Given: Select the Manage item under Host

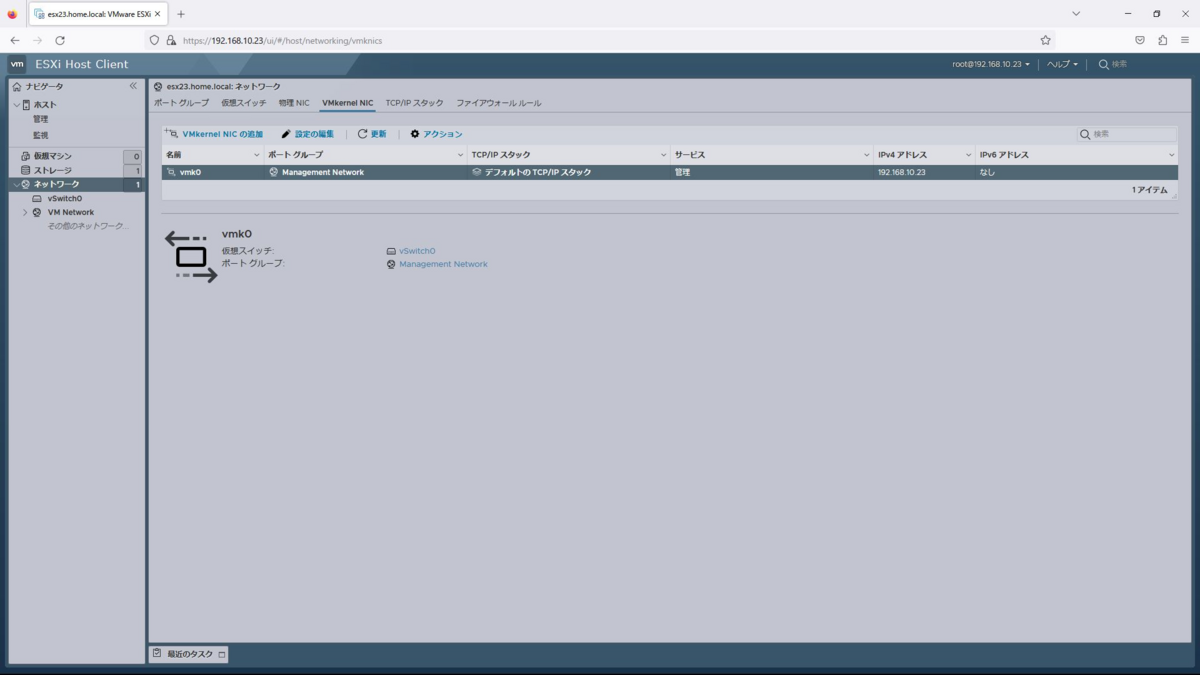Looking at the screenshot, I should coord(40,119).
